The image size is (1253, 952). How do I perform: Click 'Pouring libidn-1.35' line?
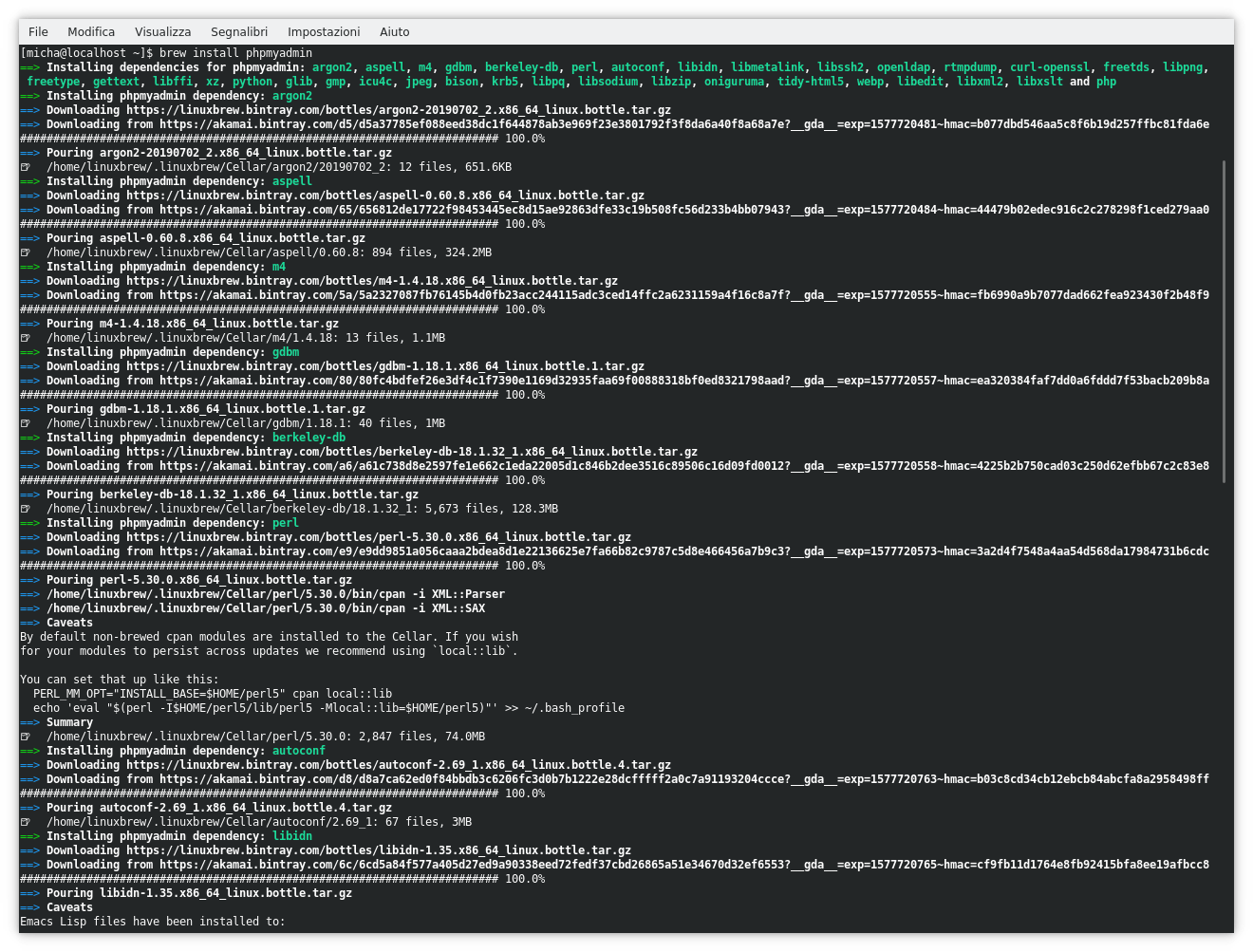click(186, 893)
